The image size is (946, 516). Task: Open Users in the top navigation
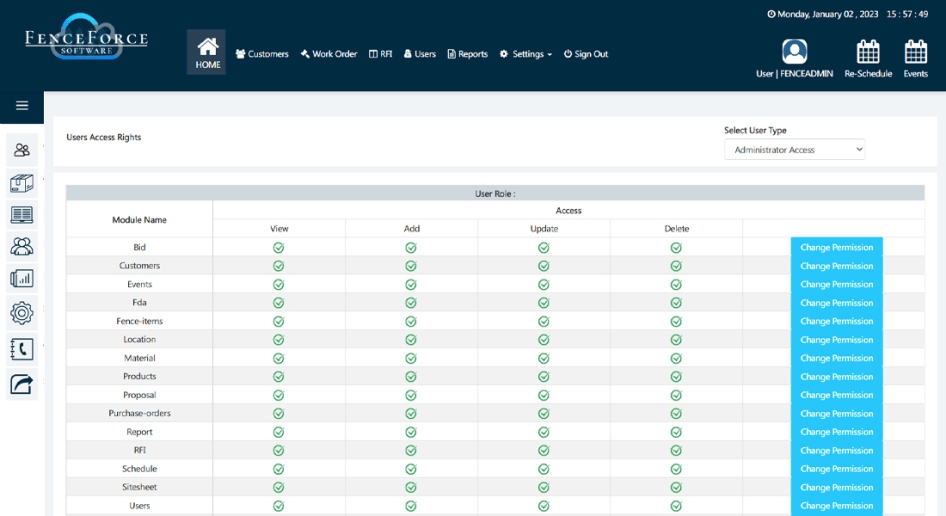tap(420, 54)
